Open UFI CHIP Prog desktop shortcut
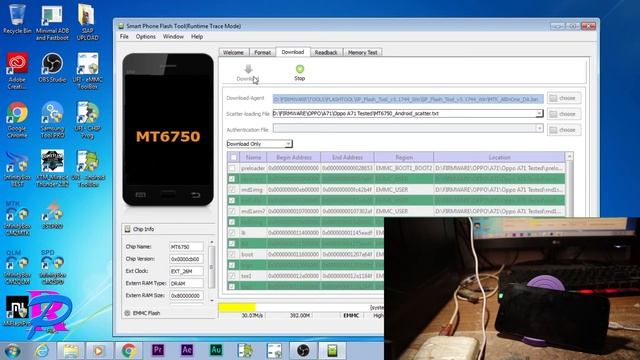This screenshot has height=360, width=640. point(87,120)
